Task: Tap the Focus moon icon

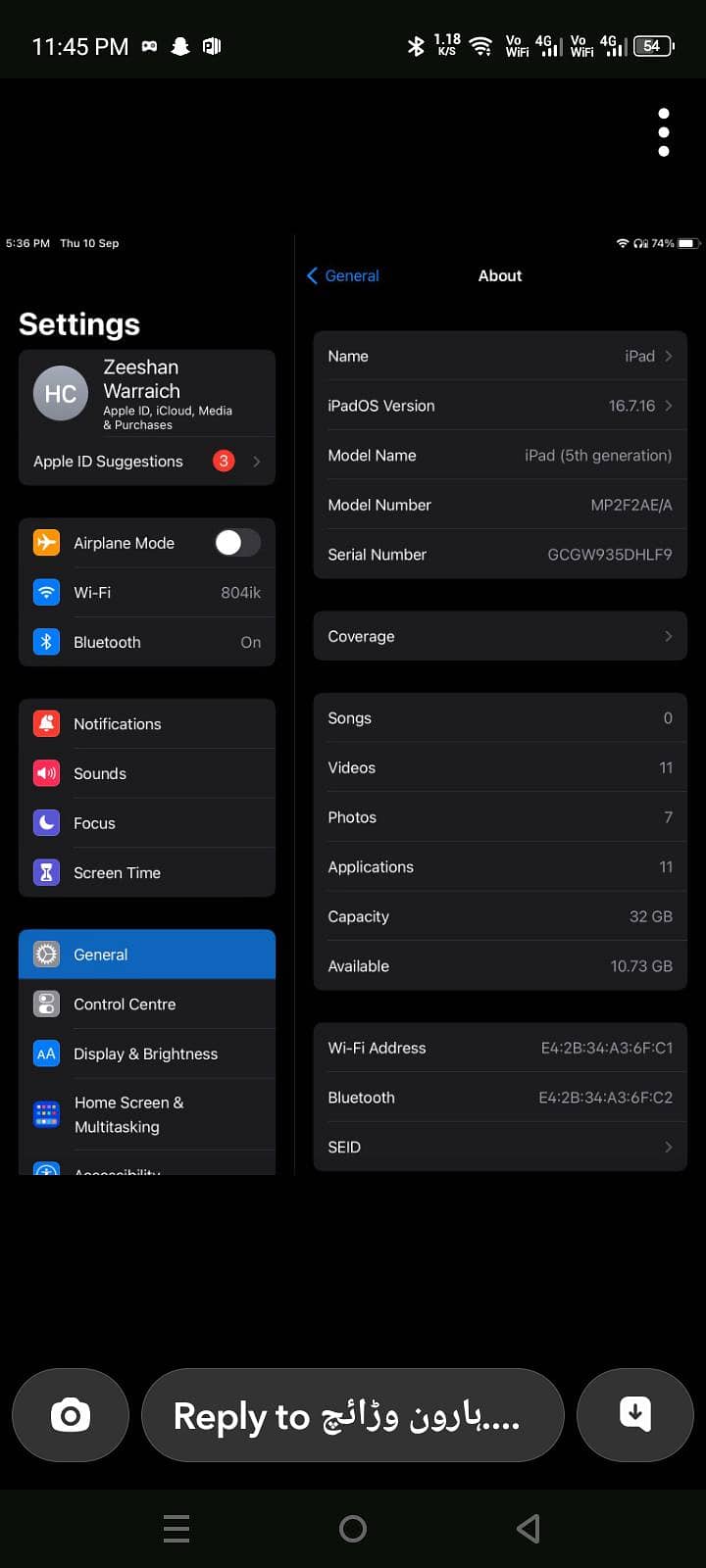Action: (46, 823)
